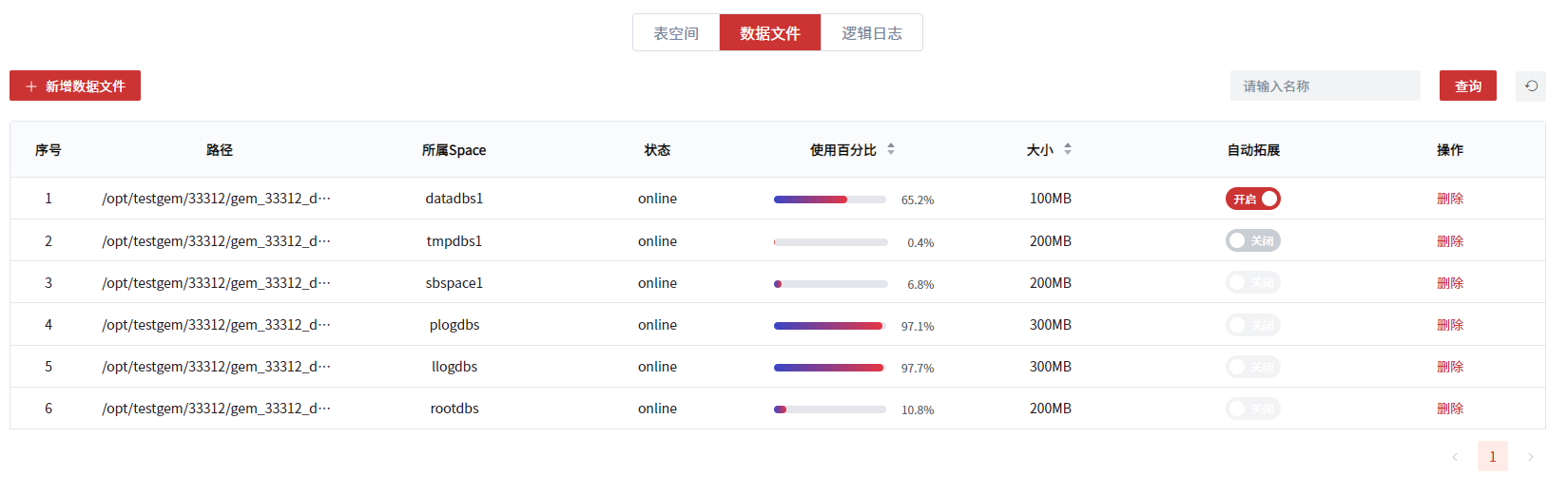Select the 数据文件 tab
1568x495 pixels.
tap(769, 33)
